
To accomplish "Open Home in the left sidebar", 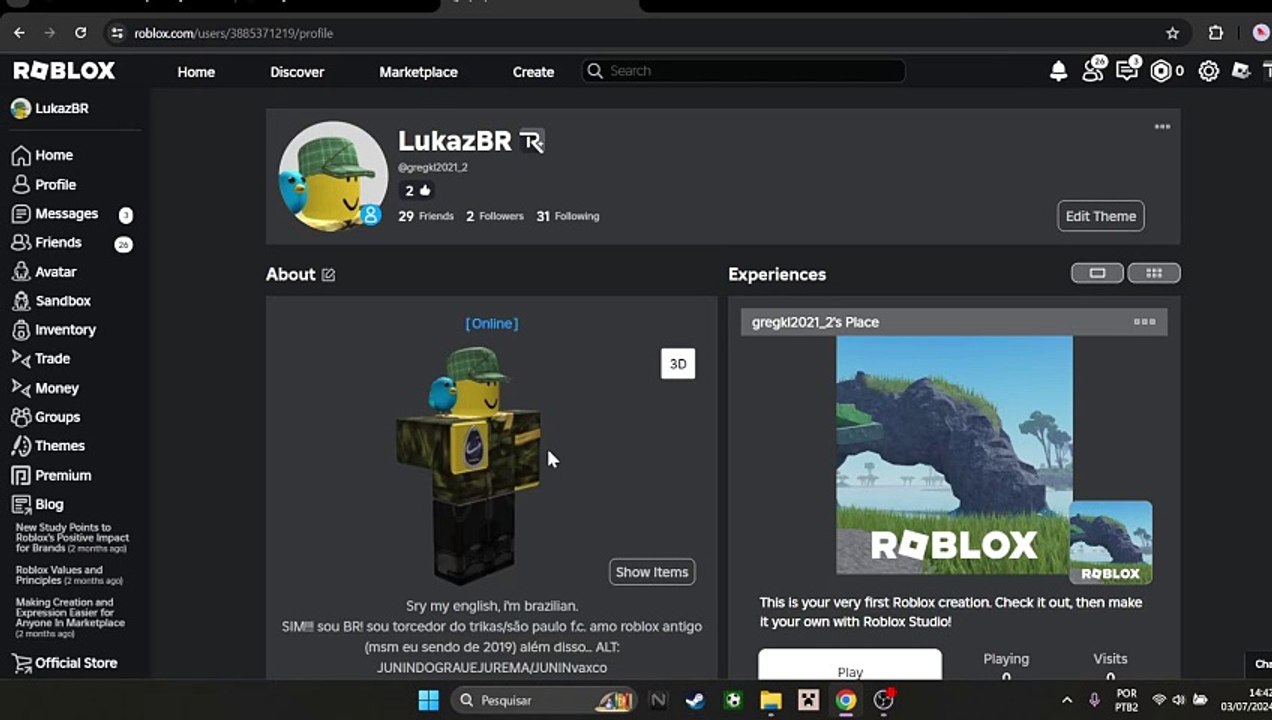I will tap(42, 155).
